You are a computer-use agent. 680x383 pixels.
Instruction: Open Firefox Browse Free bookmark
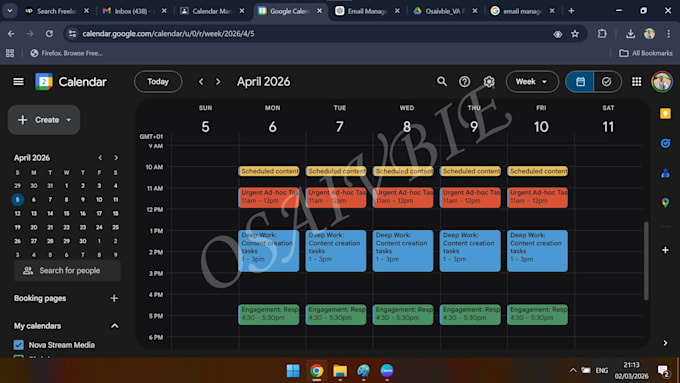coord(66,53)
